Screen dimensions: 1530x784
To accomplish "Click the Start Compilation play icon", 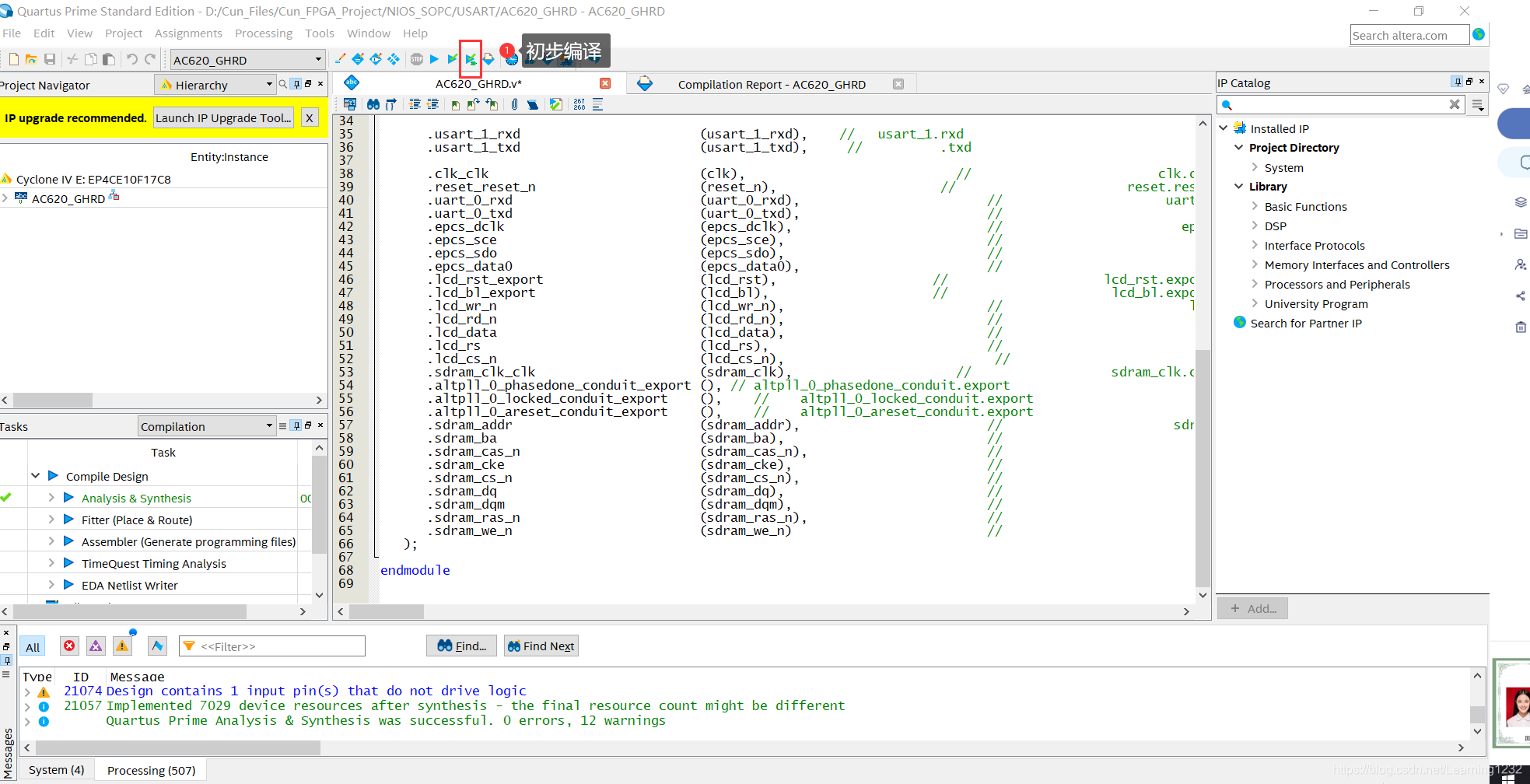I will tap(435, 59).
